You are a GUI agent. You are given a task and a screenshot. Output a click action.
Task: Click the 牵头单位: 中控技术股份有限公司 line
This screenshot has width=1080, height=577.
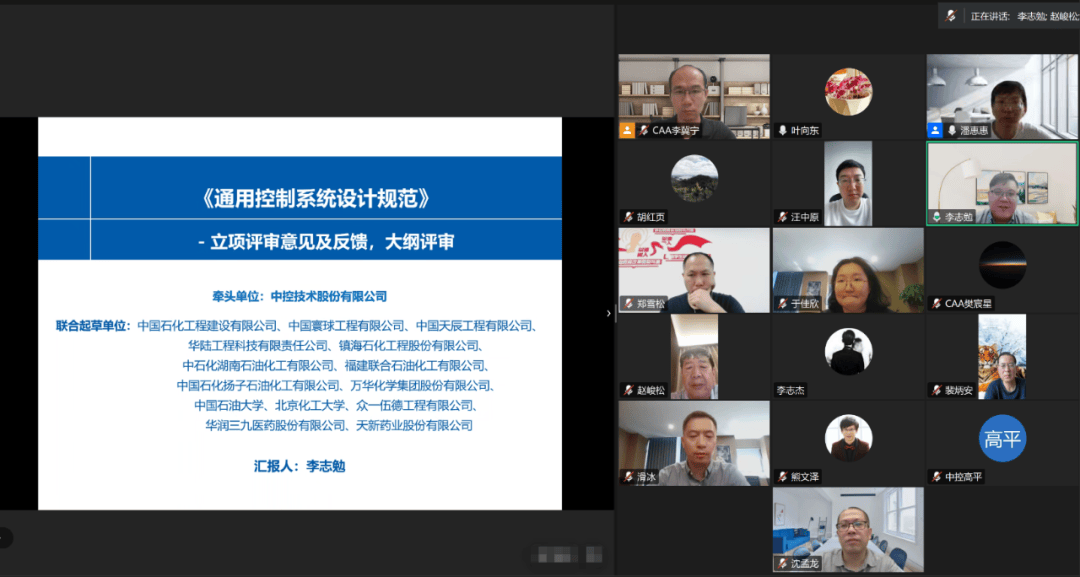pos(300,296)
